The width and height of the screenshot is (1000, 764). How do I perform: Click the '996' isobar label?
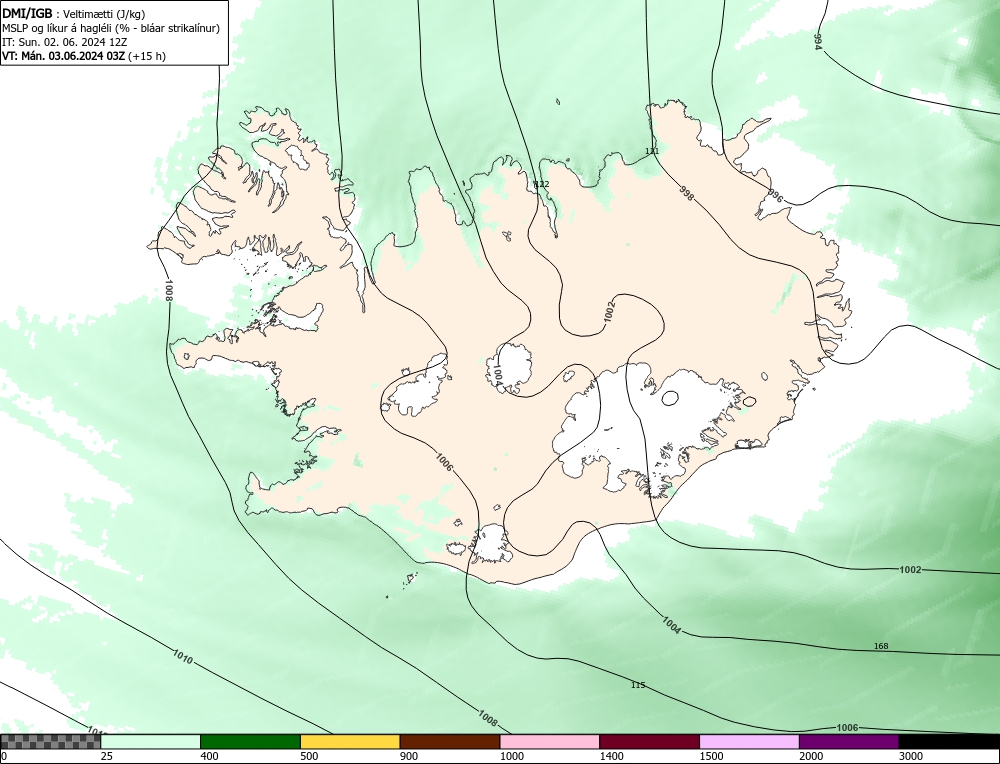pos(774,194)
